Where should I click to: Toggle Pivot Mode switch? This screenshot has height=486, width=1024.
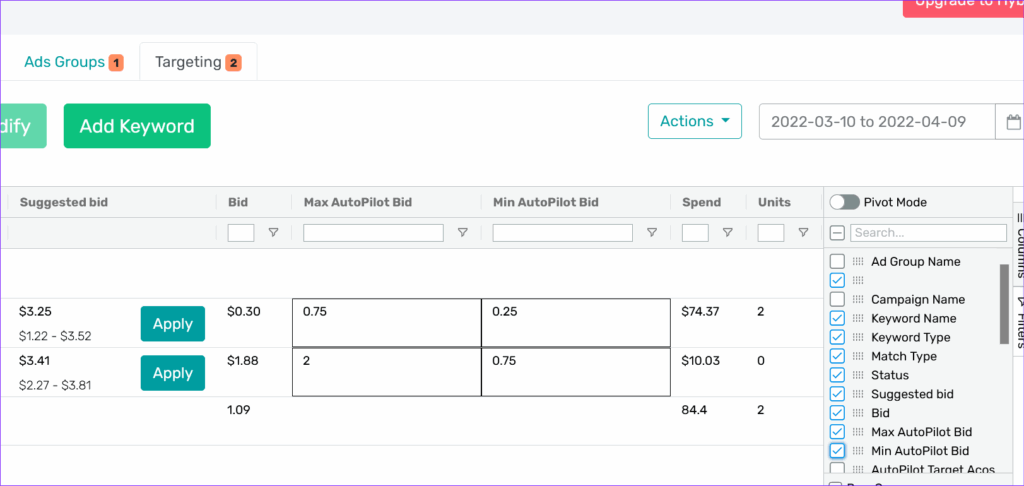coord(844,202)
